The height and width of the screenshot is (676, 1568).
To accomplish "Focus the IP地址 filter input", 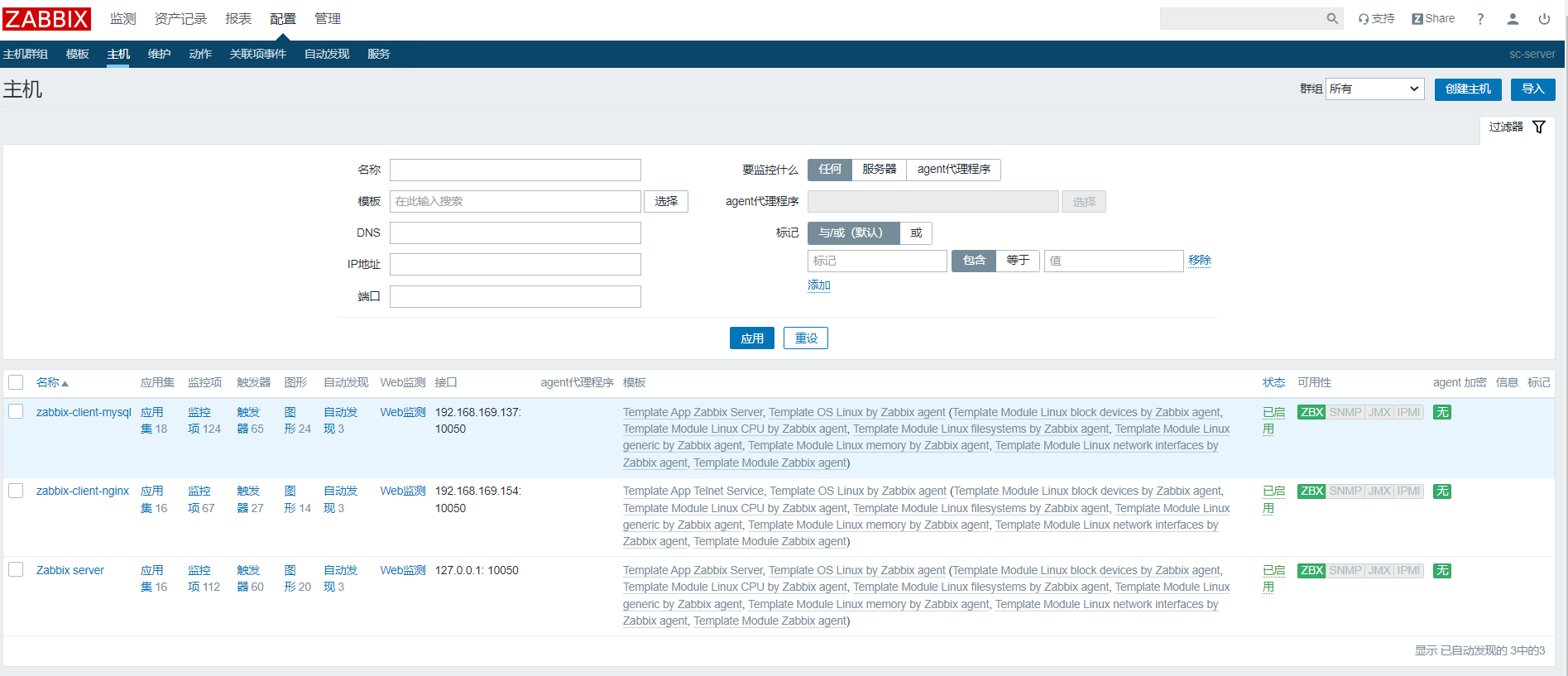I will pos(515,264).
